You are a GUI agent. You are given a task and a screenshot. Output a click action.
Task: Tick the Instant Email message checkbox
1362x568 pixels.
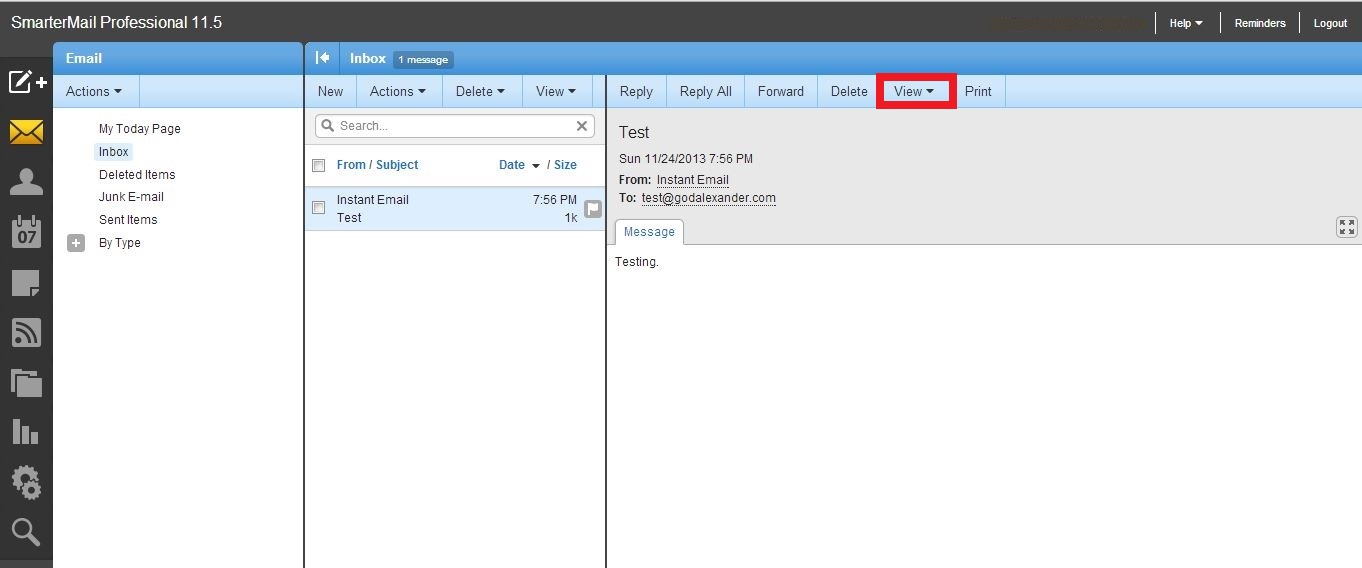click(319, 208)
